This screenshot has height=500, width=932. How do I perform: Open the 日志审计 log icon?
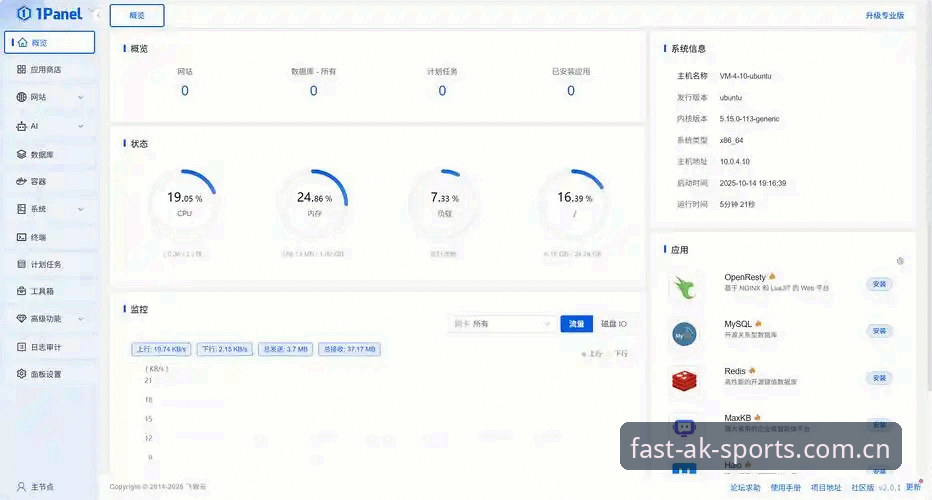coord(21,347)
